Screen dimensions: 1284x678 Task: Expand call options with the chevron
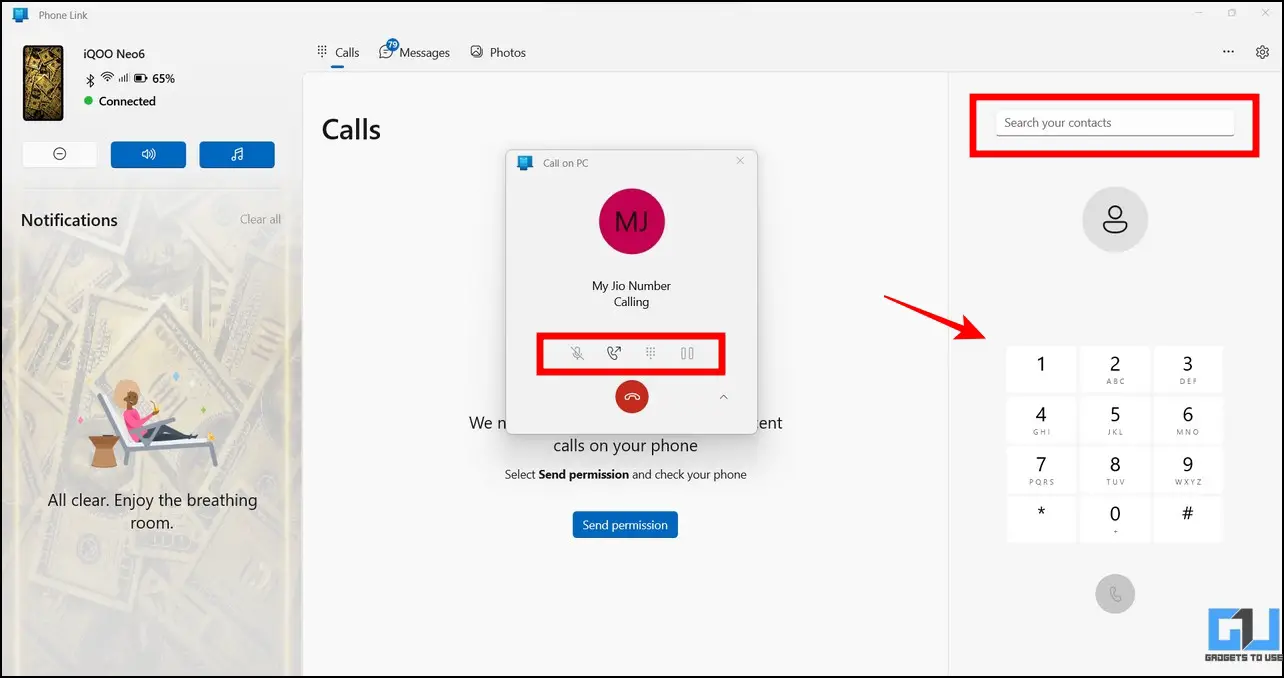click(x=724, y=397)
